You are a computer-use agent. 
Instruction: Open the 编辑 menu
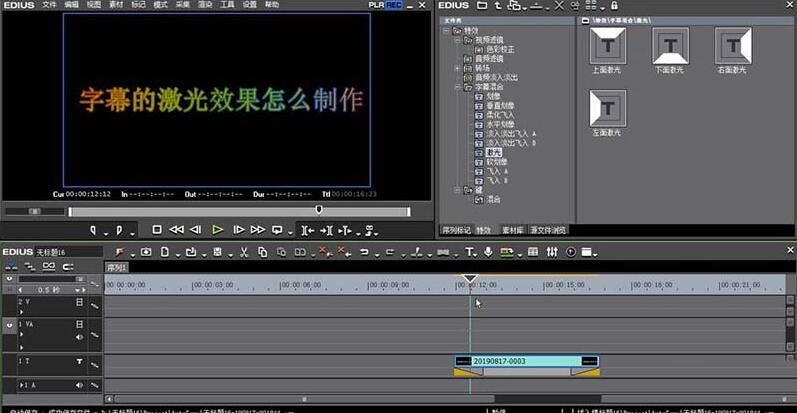pos(72,5)
